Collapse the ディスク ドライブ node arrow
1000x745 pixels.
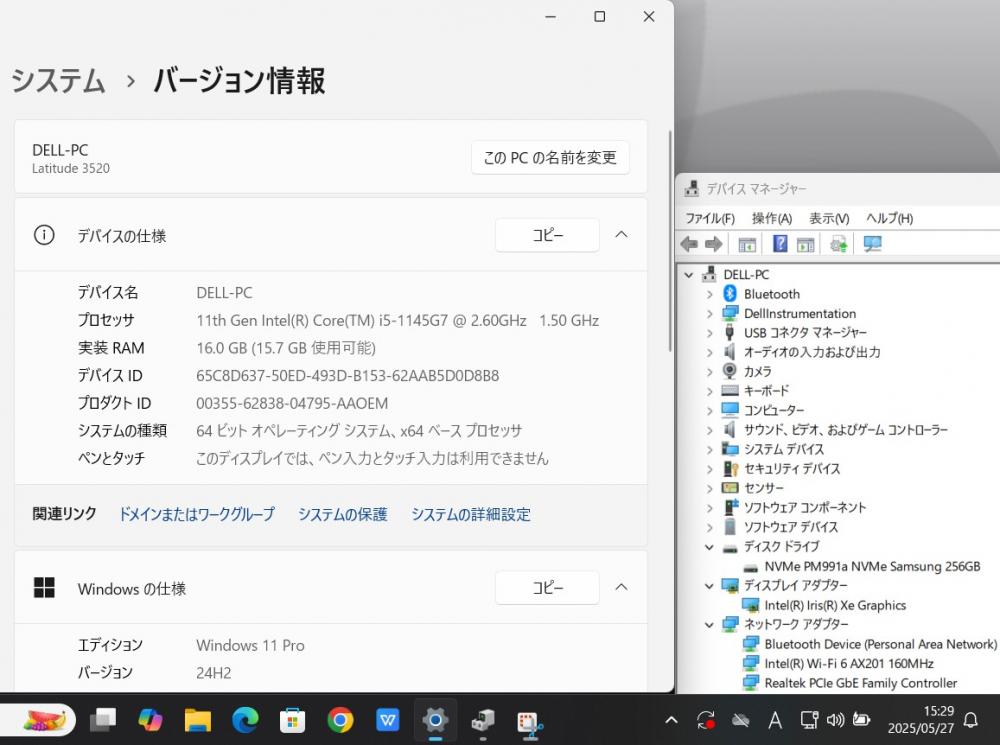pos(709,547)
